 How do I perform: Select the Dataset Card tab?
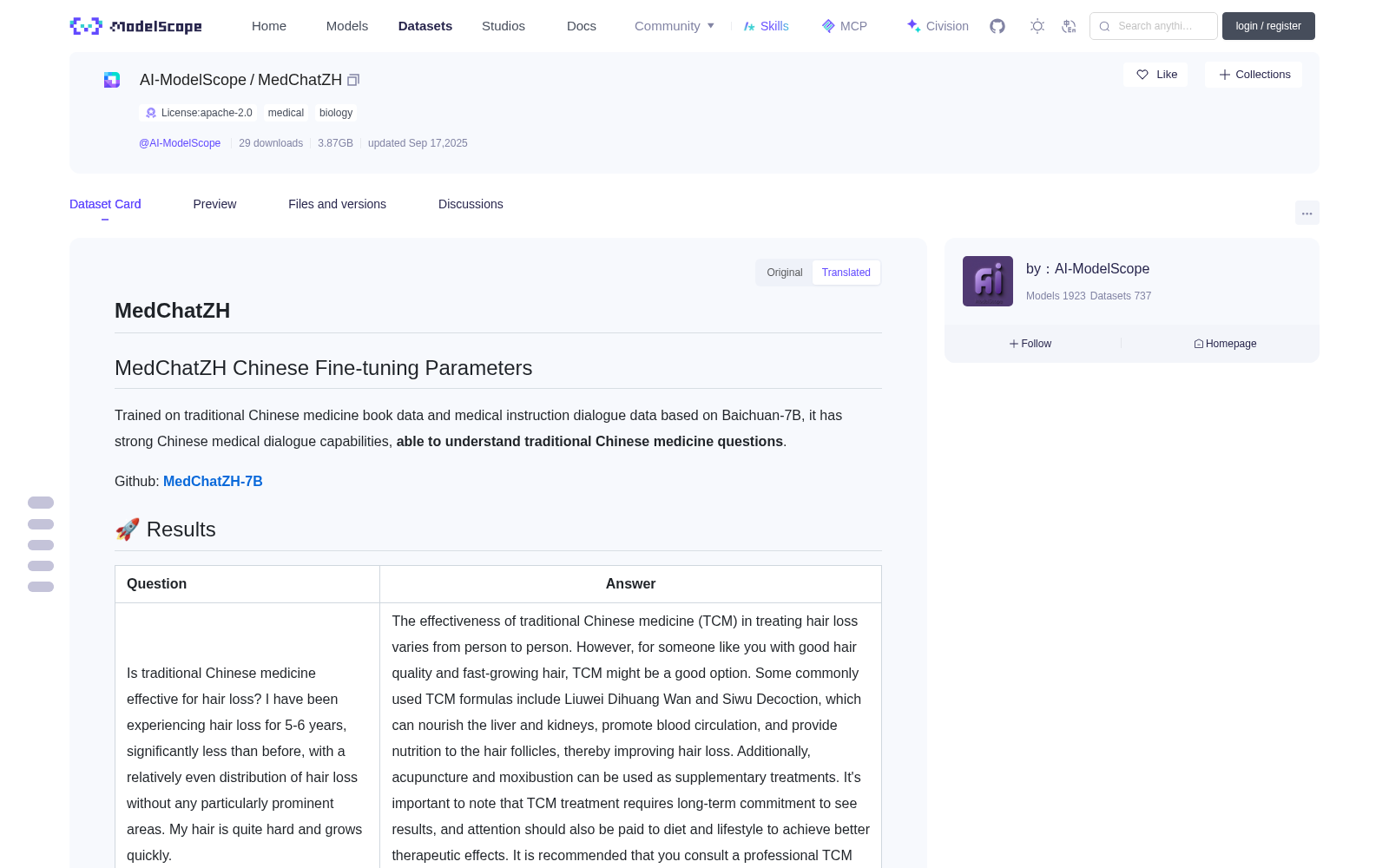(105, 204)
